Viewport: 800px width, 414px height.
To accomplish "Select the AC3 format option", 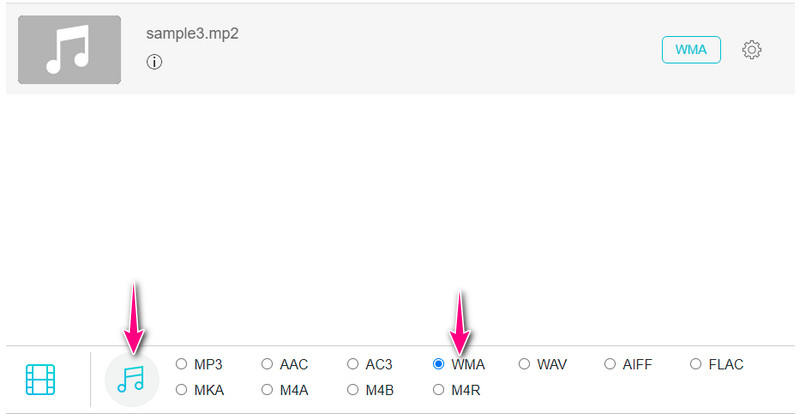I will tap(353, 364).
